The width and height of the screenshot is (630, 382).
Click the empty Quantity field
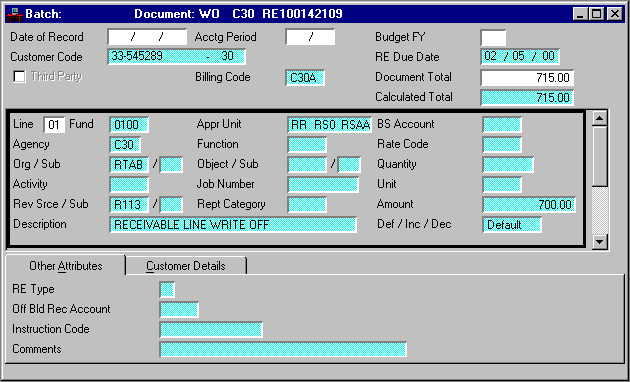pos(508,165)
